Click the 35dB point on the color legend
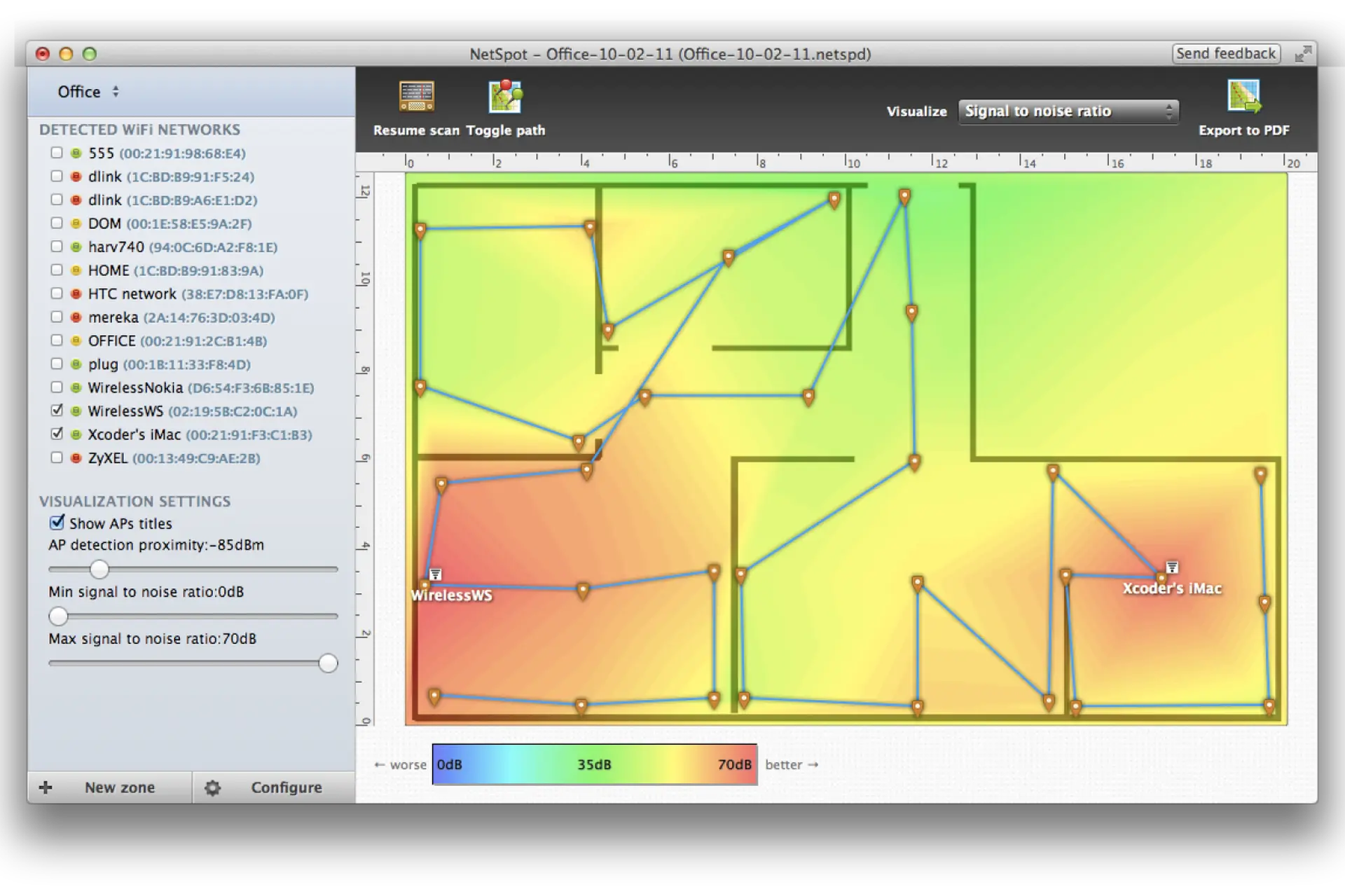The width and height of the screenshot is (1345, 896). 594,764
